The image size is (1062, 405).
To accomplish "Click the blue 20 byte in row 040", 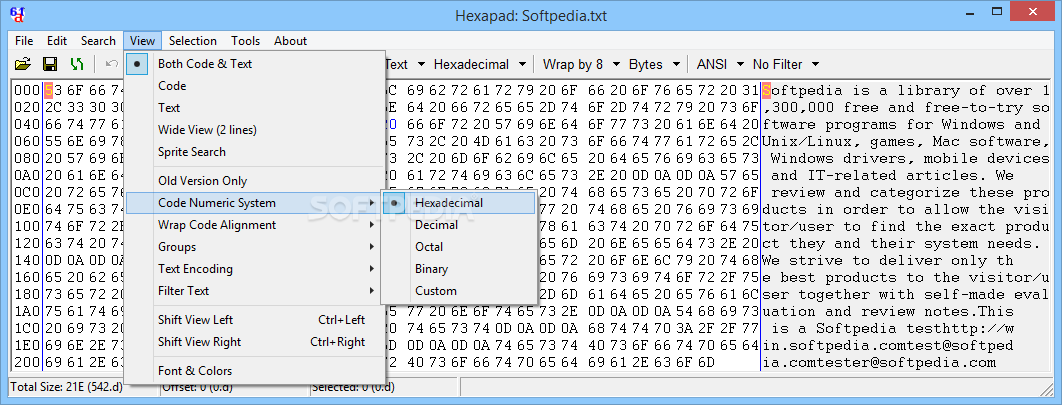I will 391,124.
